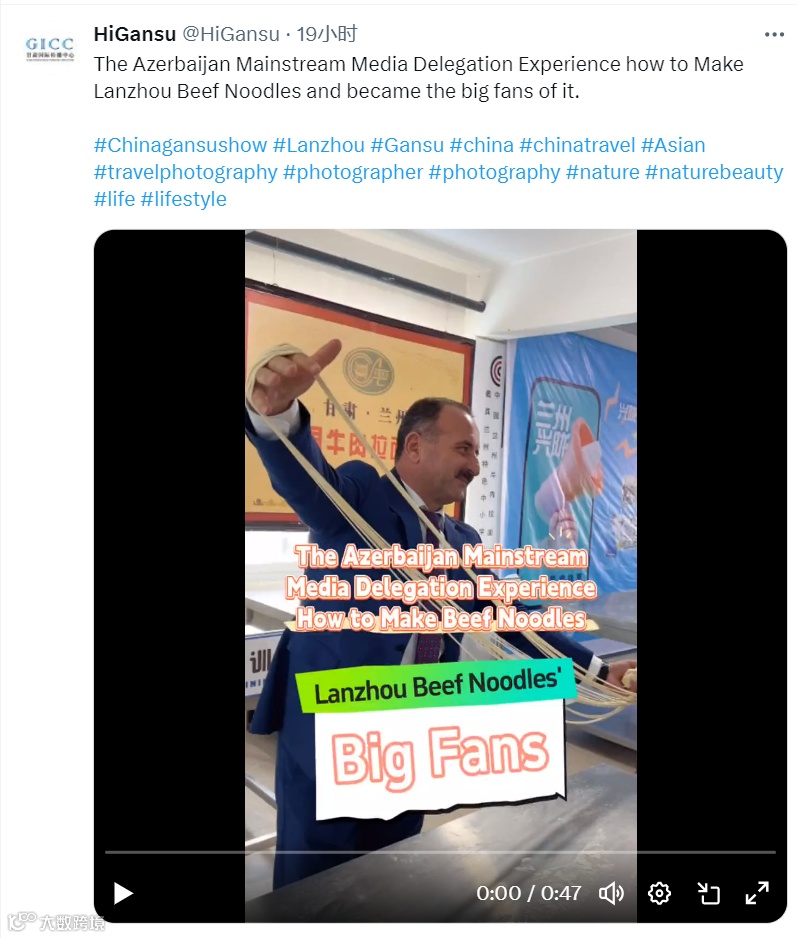This screenshot has height=938, width=797.
Task: Open the HiGansu display name profile
Action: click(x=135, y=34)
